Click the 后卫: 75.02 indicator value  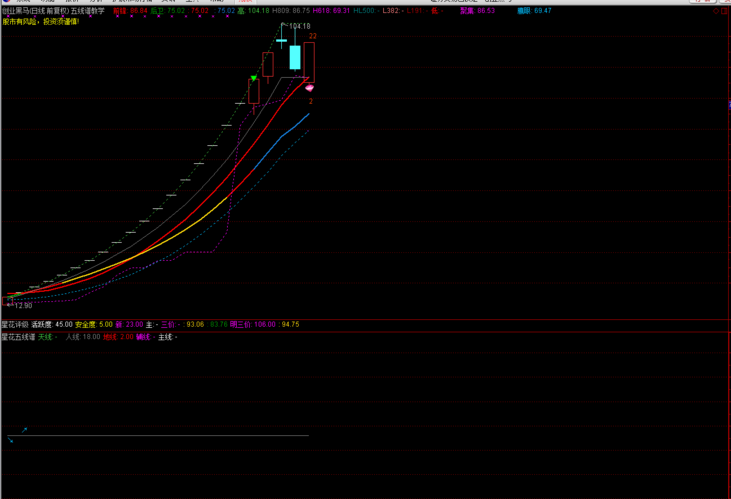tap(167, 11)
